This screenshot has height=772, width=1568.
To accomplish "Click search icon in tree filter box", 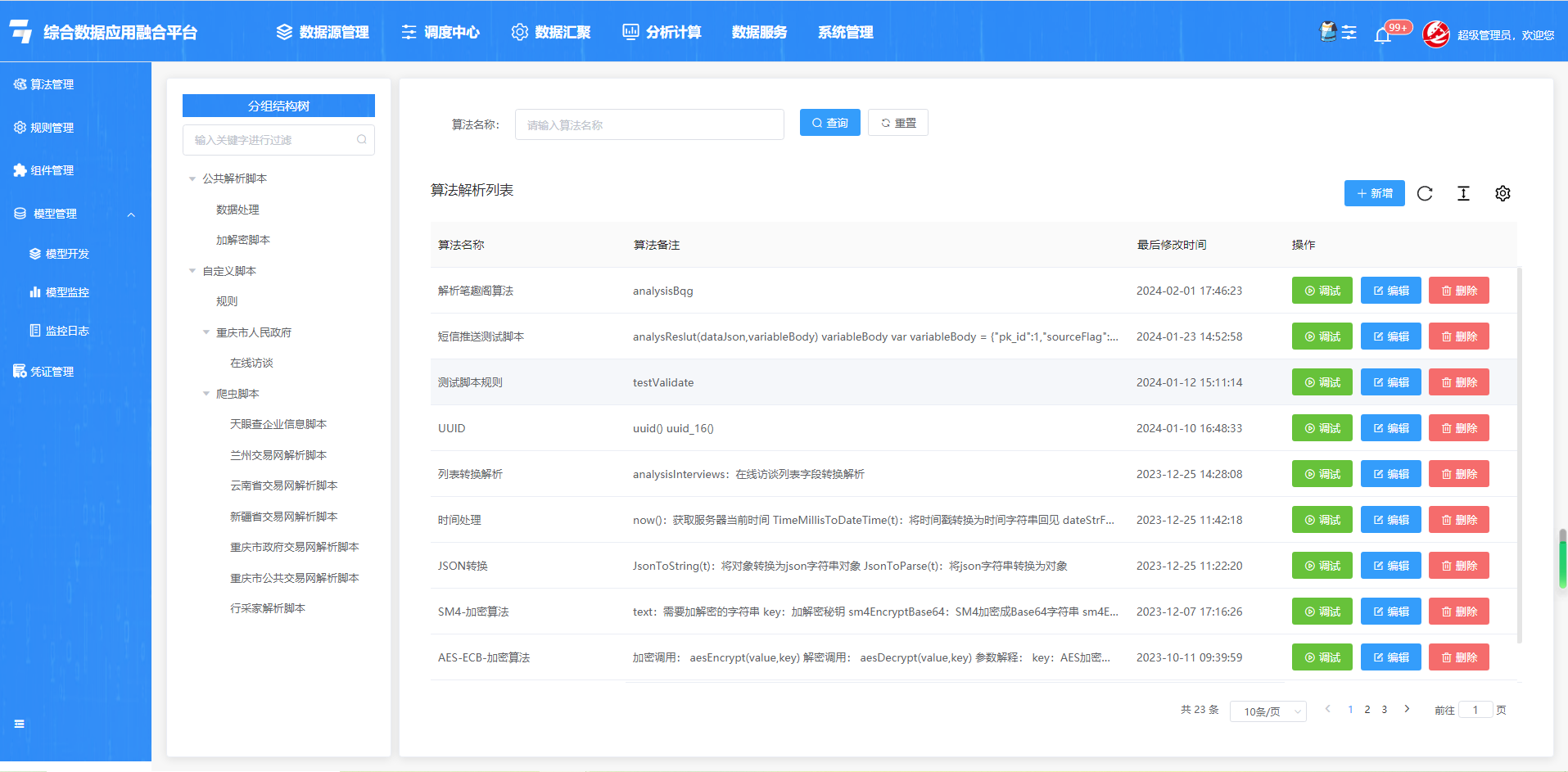I will coord(361,140).
